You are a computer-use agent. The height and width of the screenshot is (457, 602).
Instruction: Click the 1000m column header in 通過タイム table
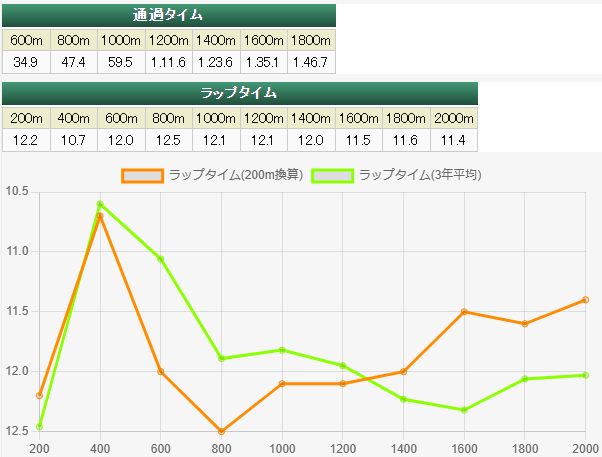tap(121, 40)
